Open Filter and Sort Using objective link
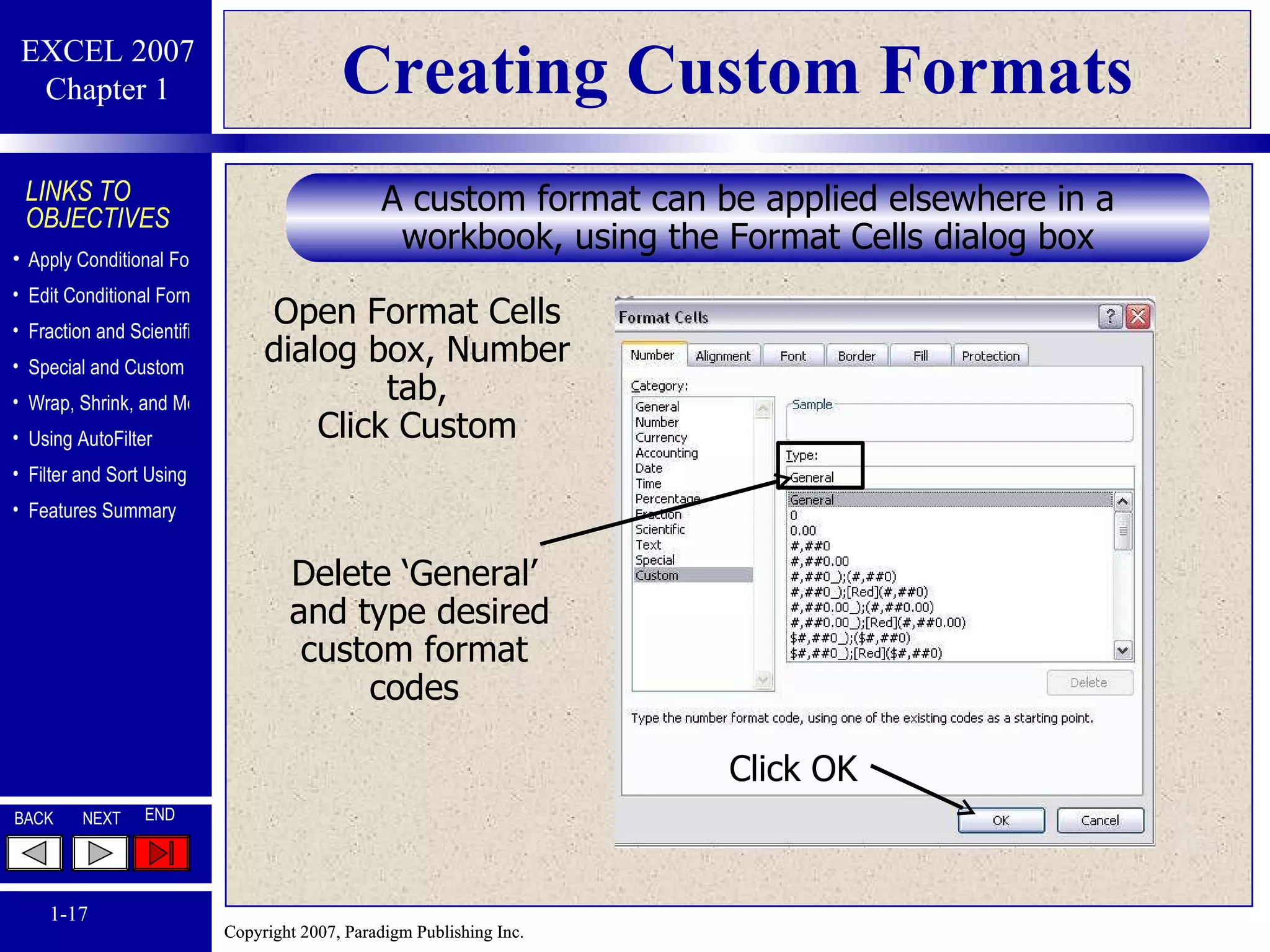The width and height of the screenshot is (1270, 952). click(x=107, y=475)
